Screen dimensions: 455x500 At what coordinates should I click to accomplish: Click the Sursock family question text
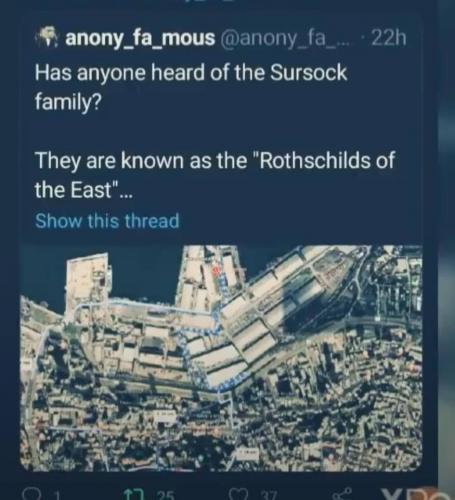[x=191, y=87]
